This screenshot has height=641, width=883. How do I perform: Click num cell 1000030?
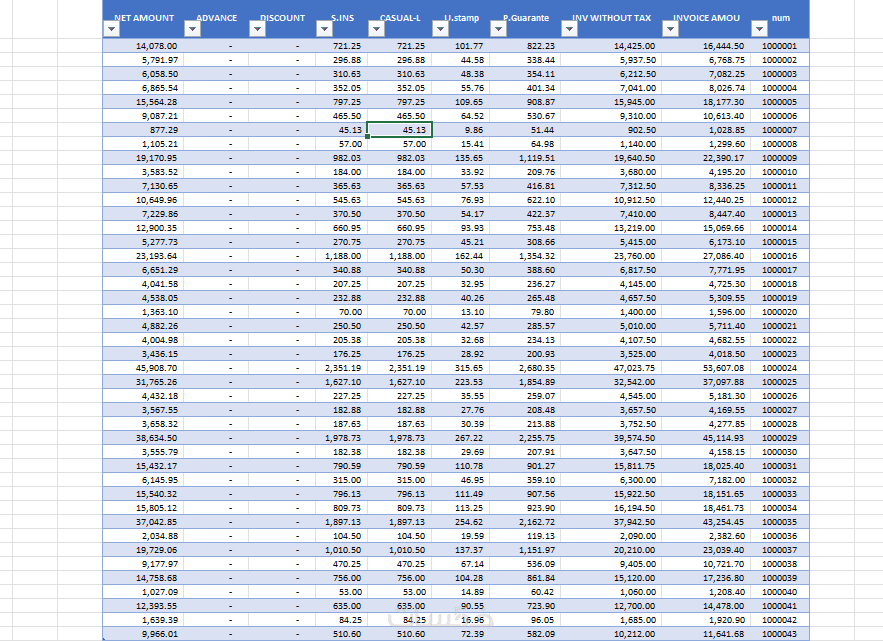pyautogui.click(x=779, y=452)
